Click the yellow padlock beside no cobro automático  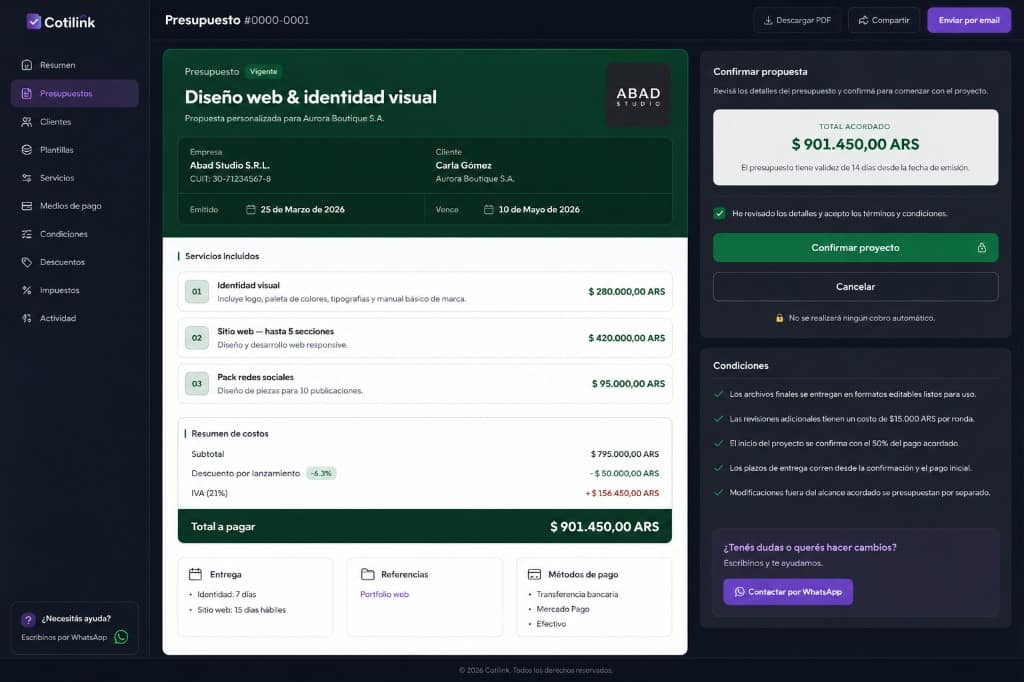tap(779, 318)
